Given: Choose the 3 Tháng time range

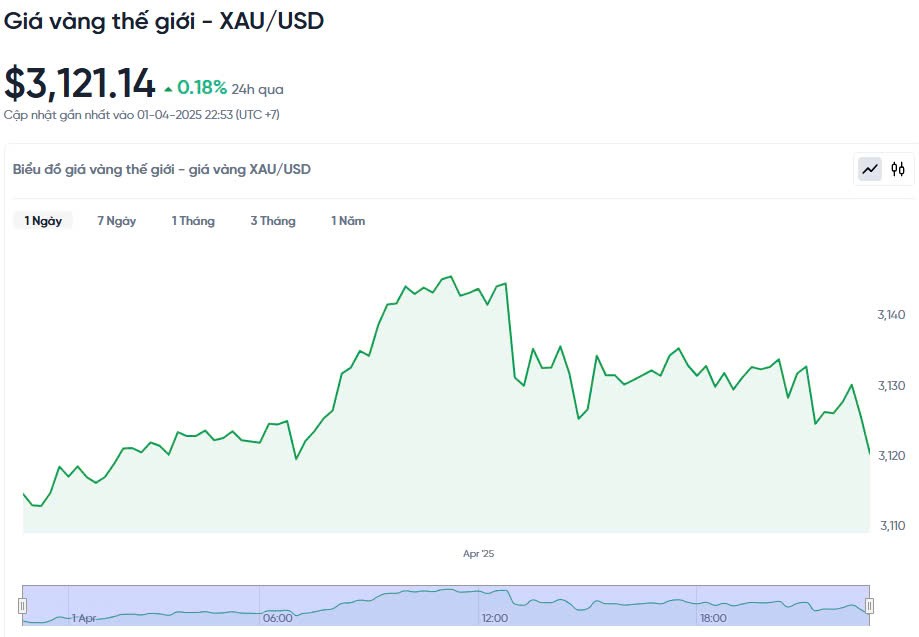Looking at the screenshot, I should click(273, 221).
